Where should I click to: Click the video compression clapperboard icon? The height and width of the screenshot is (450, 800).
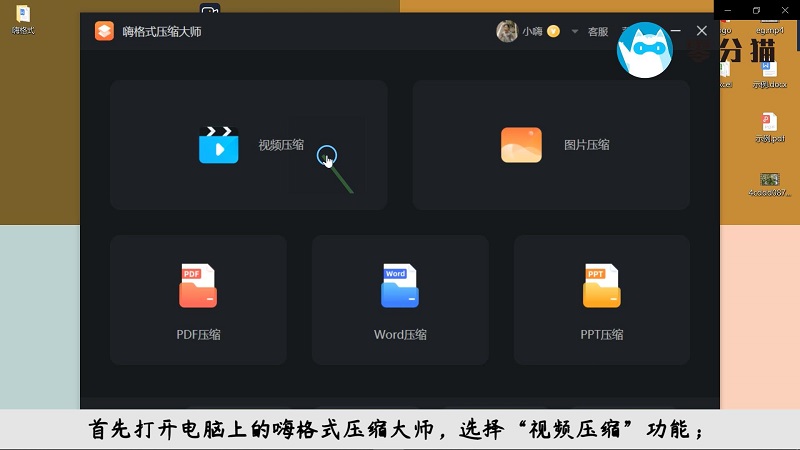coord(218,145)
